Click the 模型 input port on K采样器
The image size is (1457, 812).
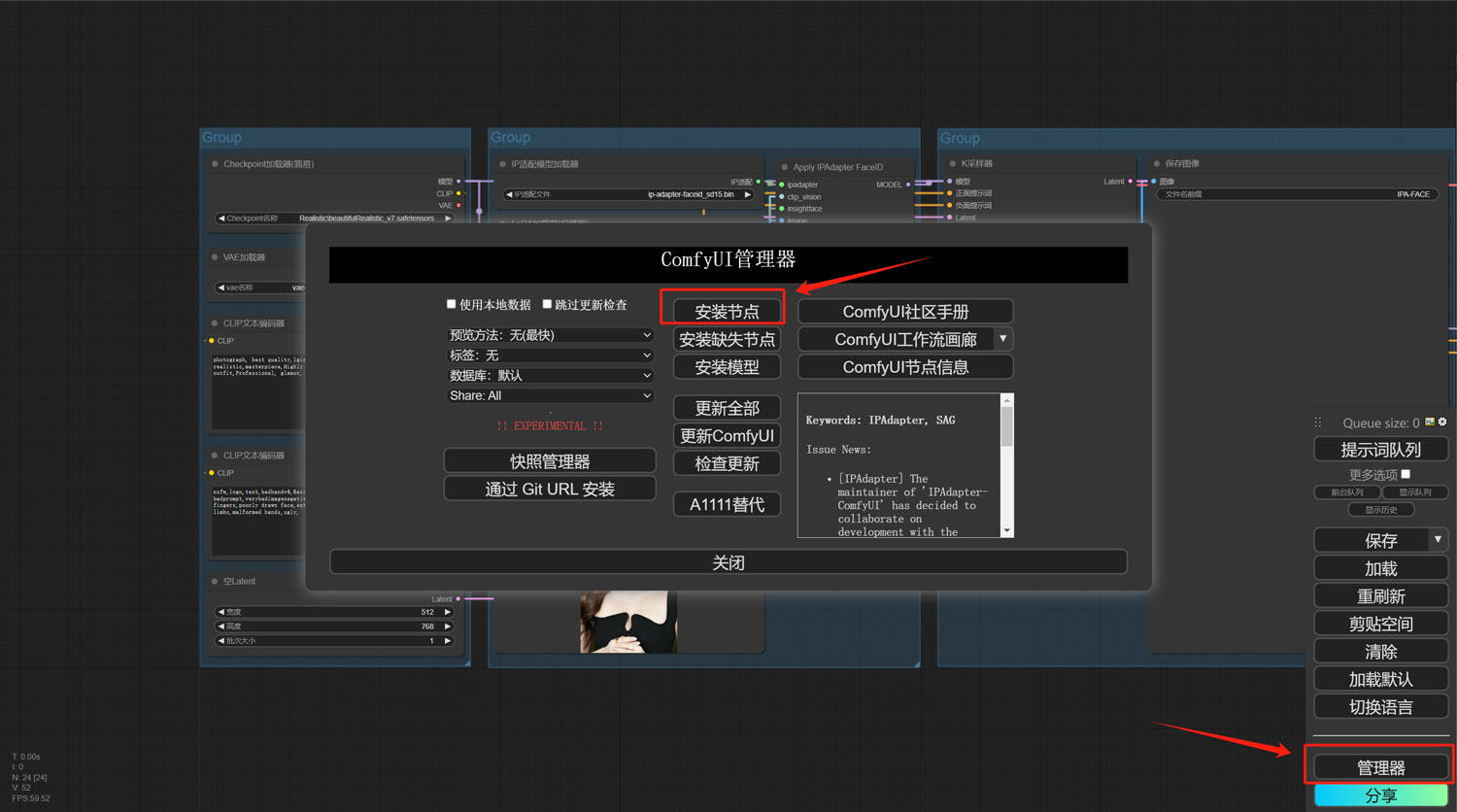point(950,182)
